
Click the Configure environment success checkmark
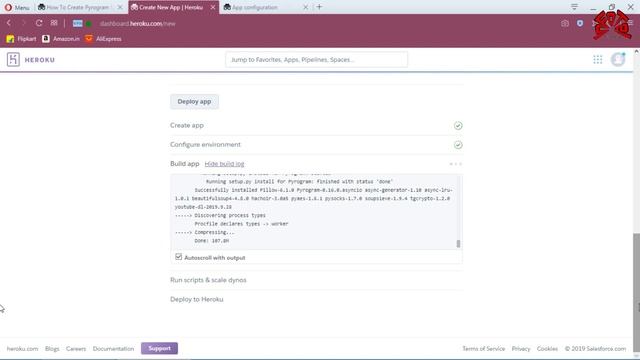pos(458,145)
